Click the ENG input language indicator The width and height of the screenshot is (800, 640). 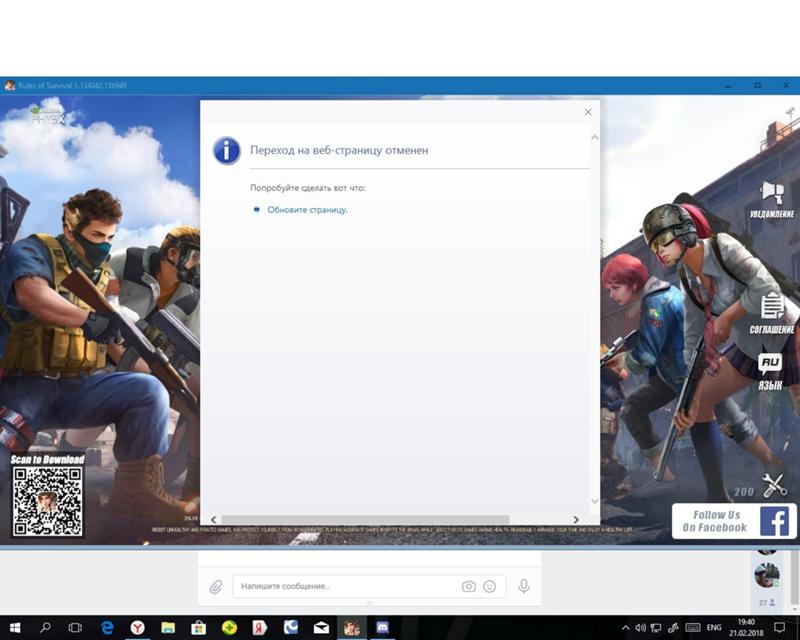[714, 628]
